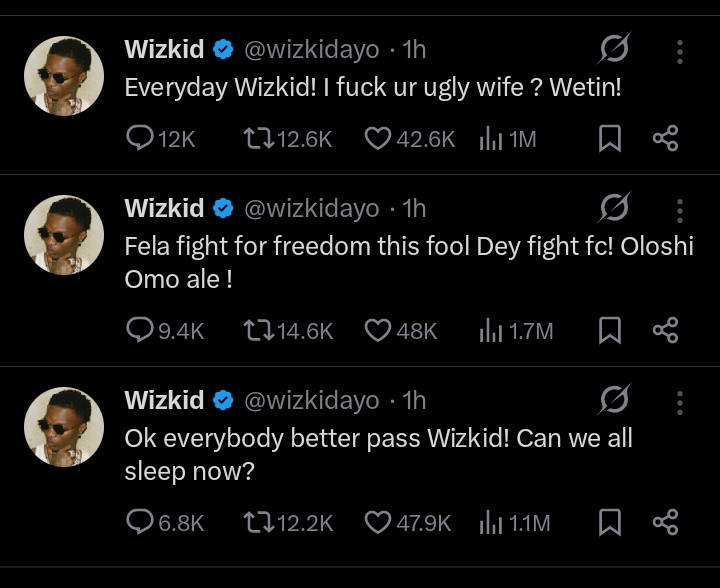Image resolution: width=720 pixels, height=588 pixels.
Task: Open more options on the 'sleep now' tweet
Action: click(x=680, y=403)
